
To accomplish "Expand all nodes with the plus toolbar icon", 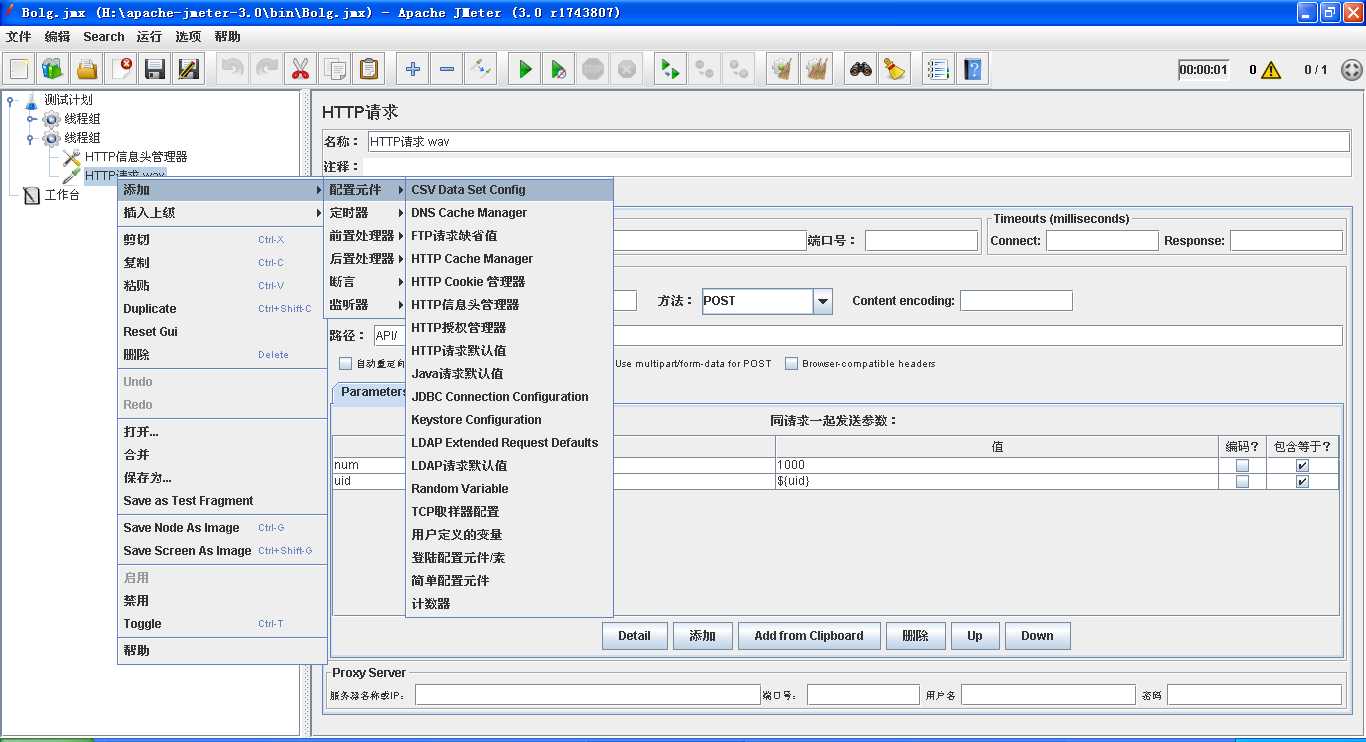I will tap(412, 69).
